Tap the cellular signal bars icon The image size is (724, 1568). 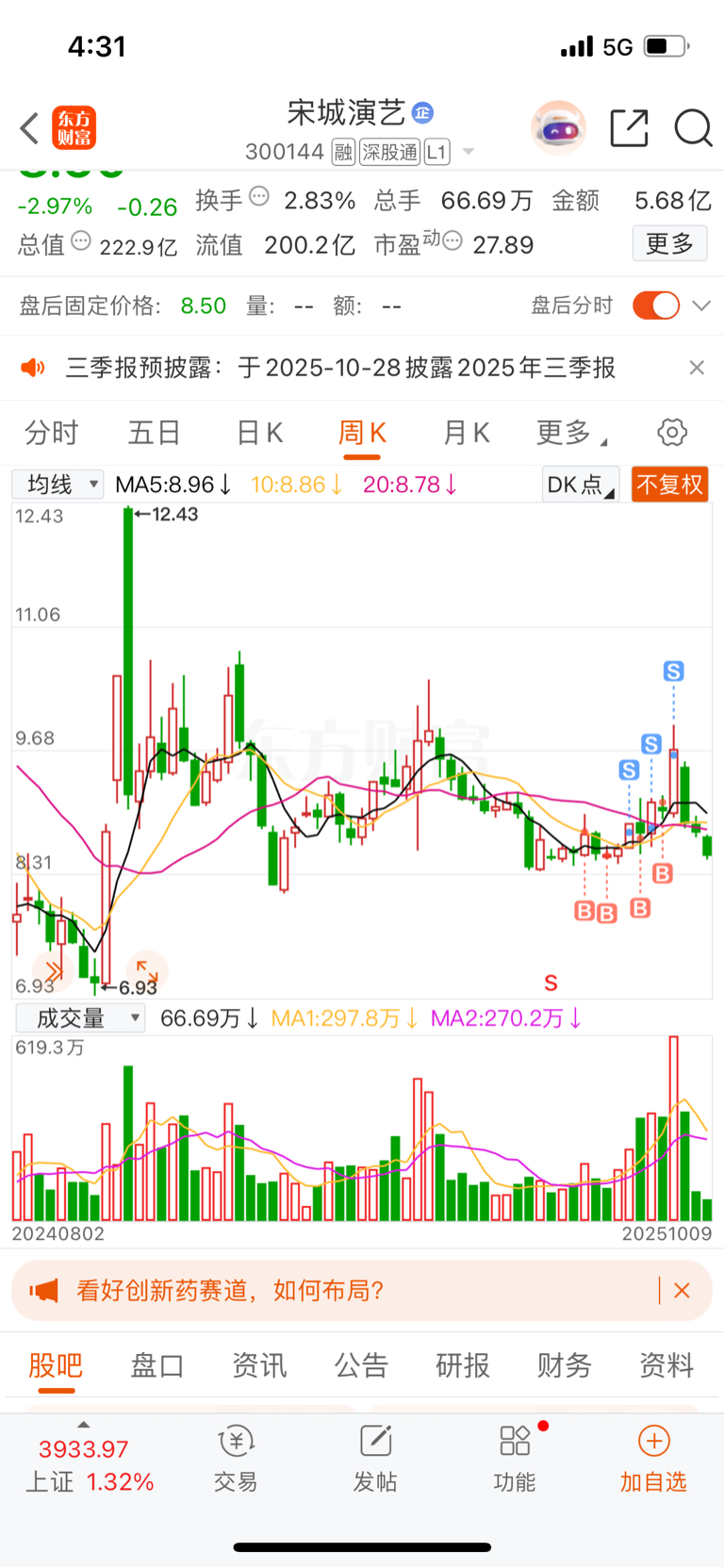[576, 46]
